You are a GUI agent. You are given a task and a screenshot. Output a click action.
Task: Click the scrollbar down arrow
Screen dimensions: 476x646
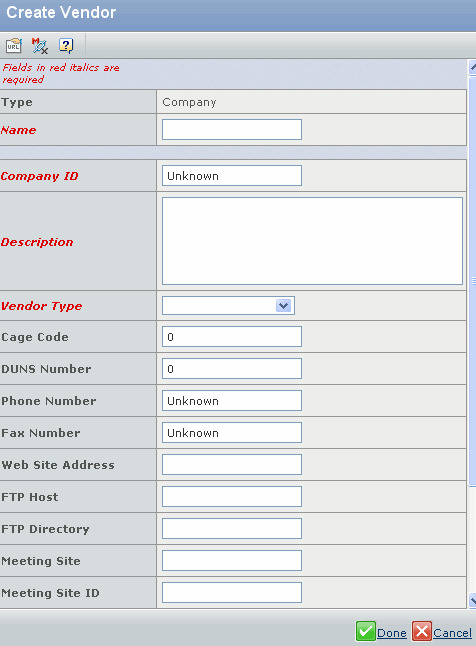472,600
